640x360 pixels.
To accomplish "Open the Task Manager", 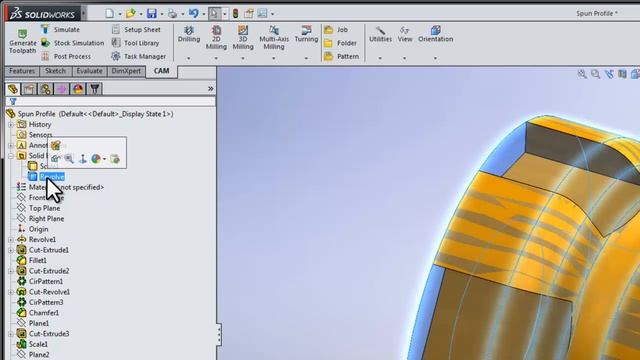I will 138,56.
